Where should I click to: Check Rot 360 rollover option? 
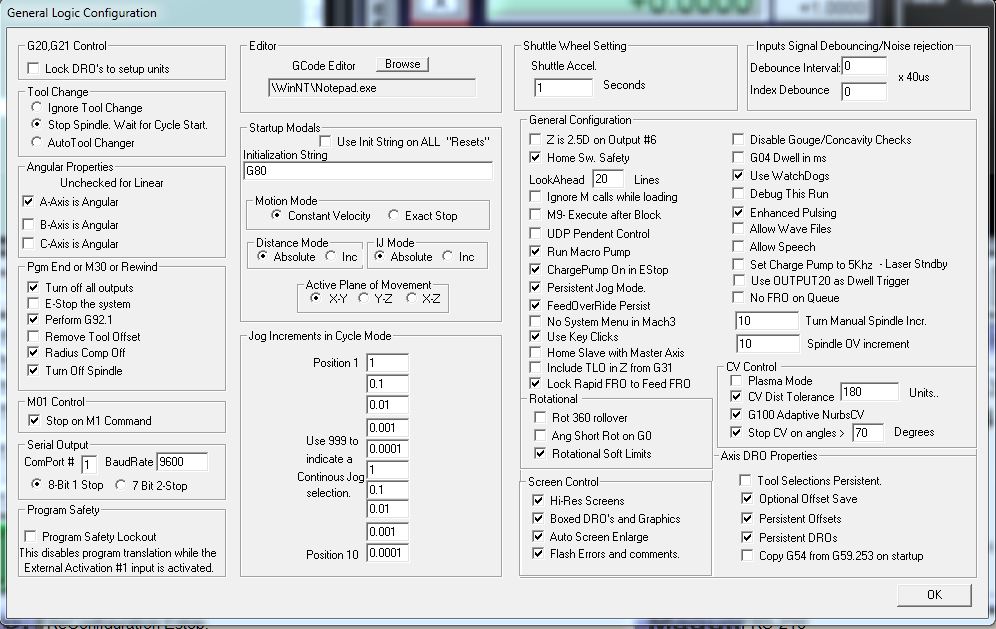click(x=540, y=418)
